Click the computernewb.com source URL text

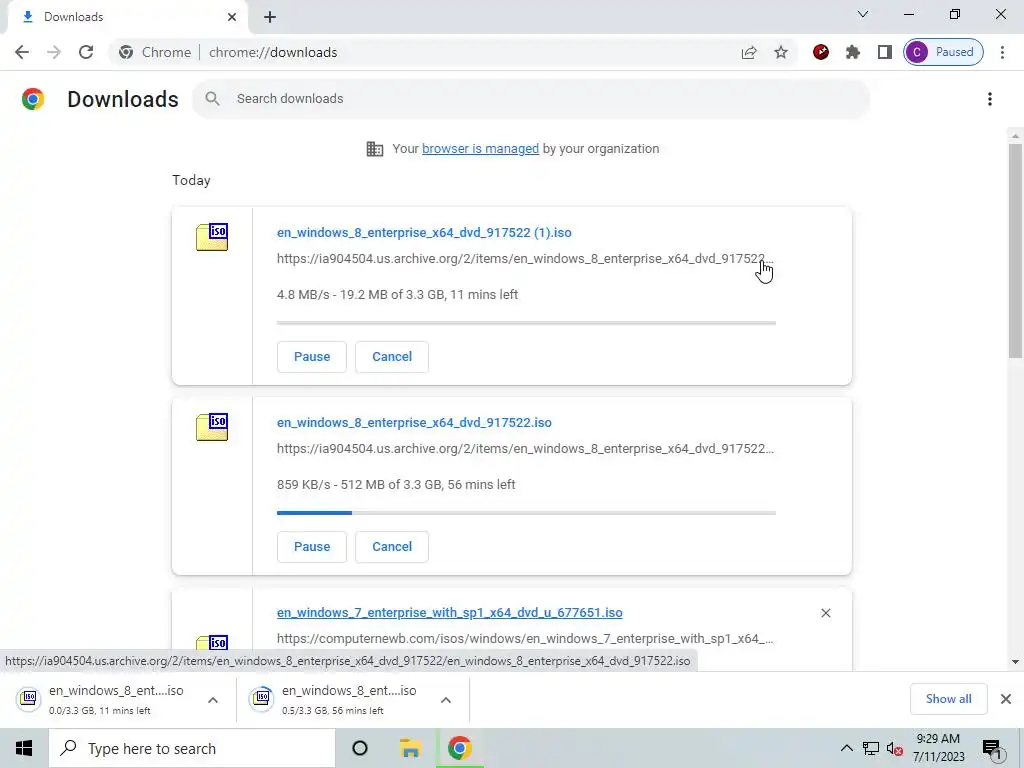click(x=525, y=639)
